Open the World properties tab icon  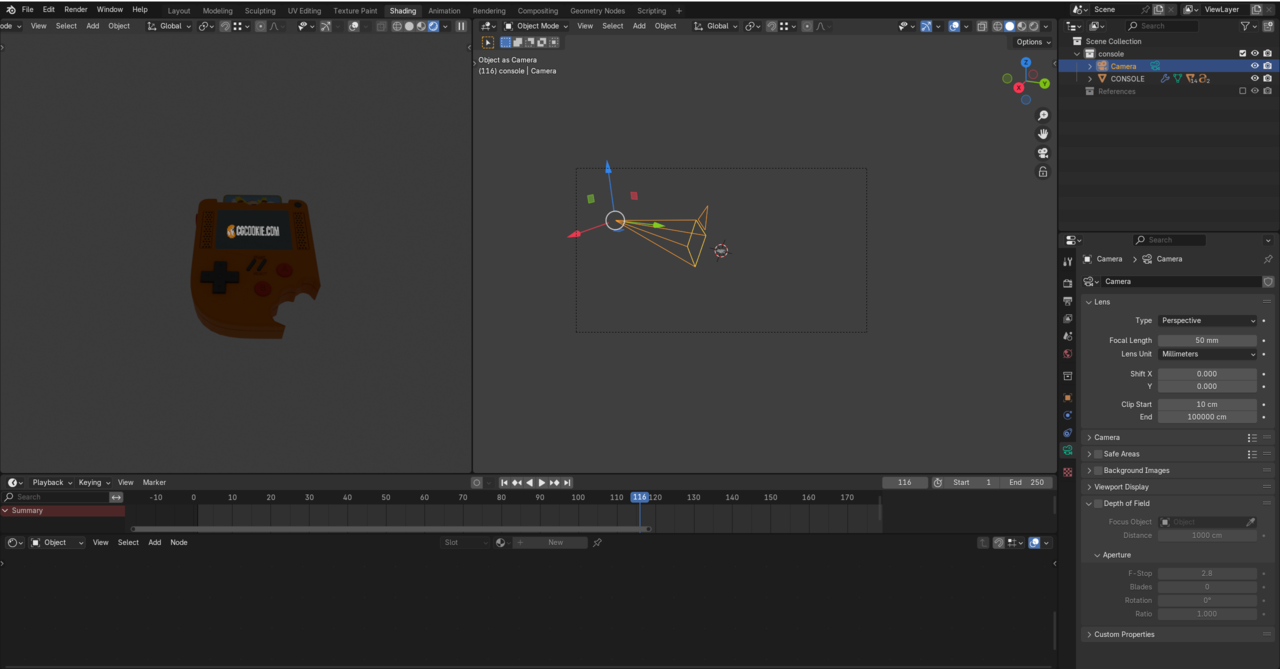[x=1068, y=354]
